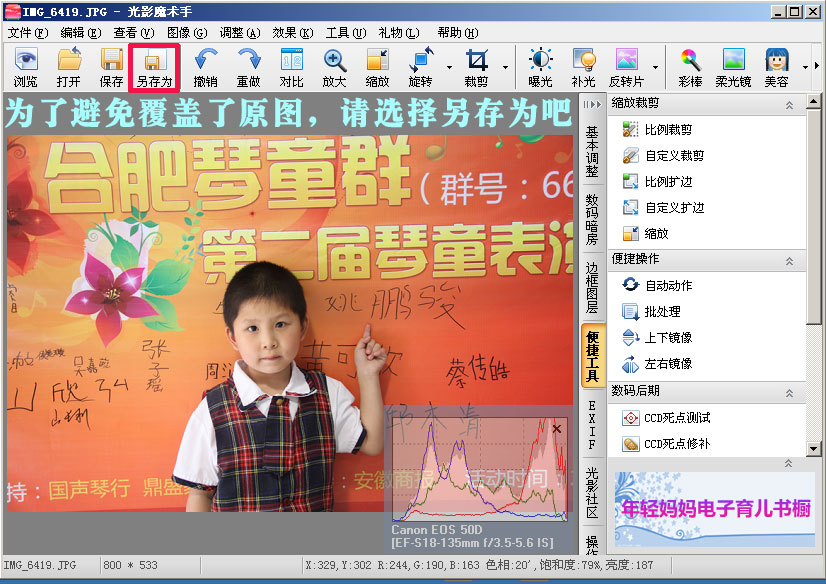The width and height of the screenshot is (826, 584).
Task: Adjust 曝光 (Exposure) from toolbar
Action: (x=540, y=67)
